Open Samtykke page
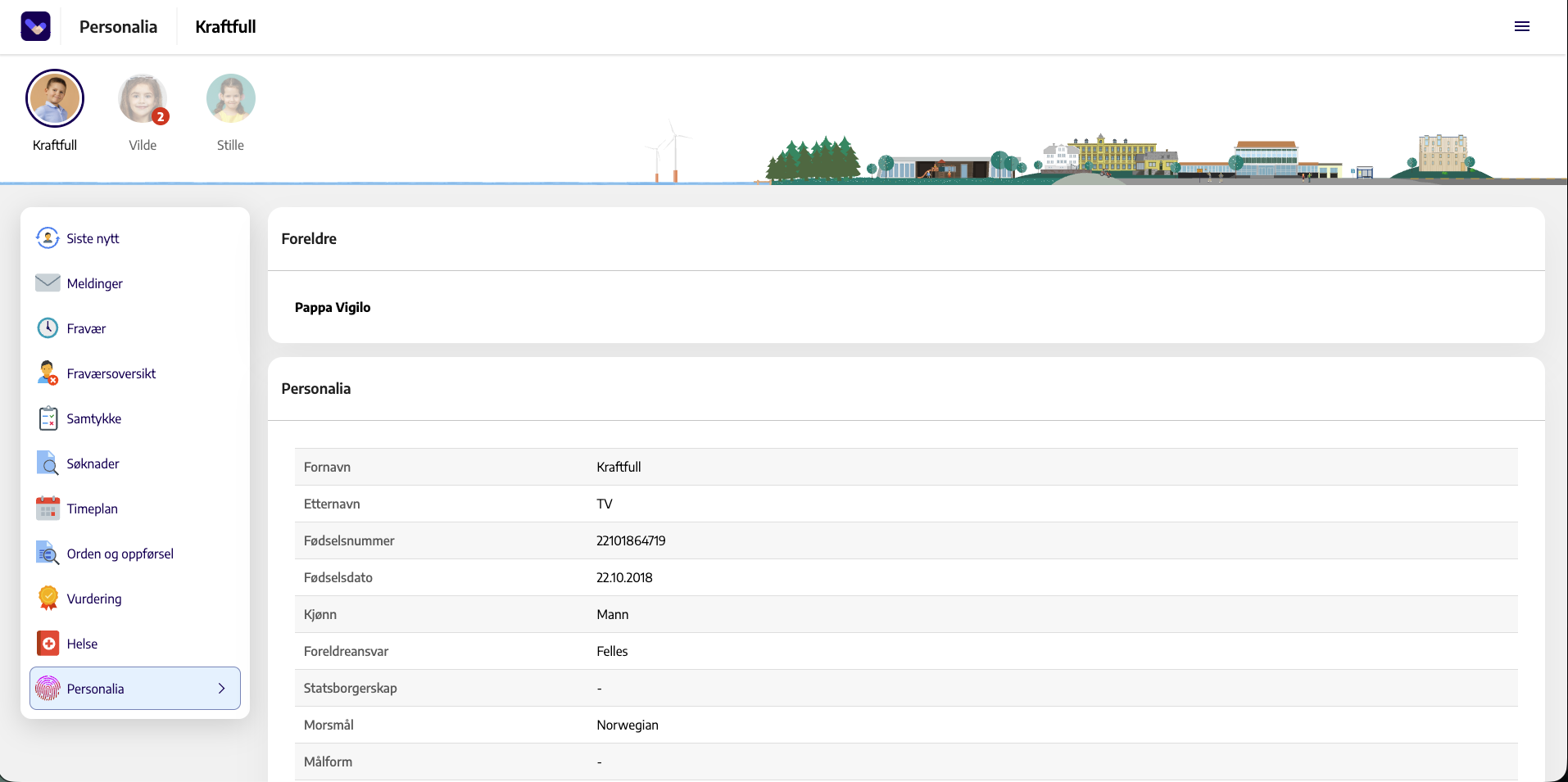Screen dimensions: 1568x782 (x=135, y=418)
